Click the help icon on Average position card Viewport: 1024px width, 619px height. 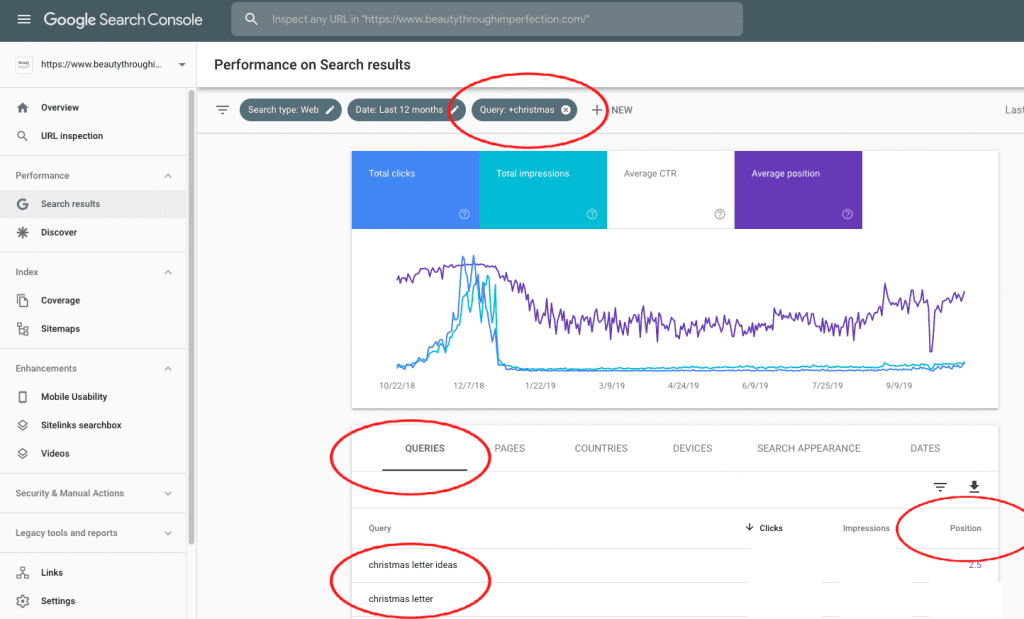click(x=846, y=213)
